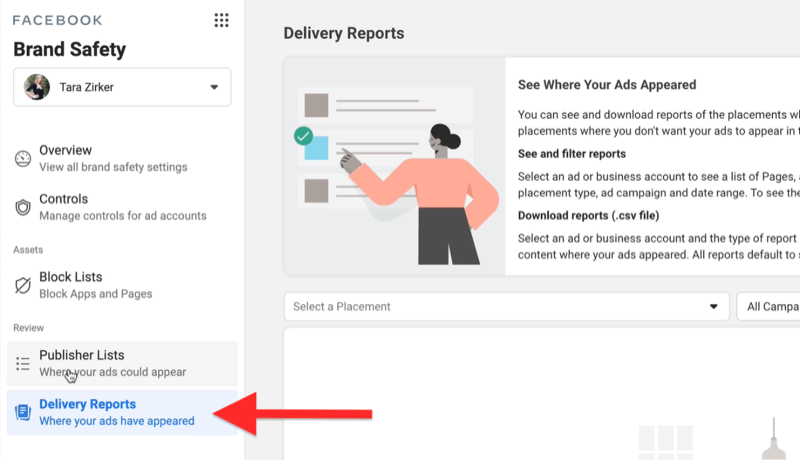
Task: Open the nine-dot apps grid menu
Action: (x=221, y=20)
